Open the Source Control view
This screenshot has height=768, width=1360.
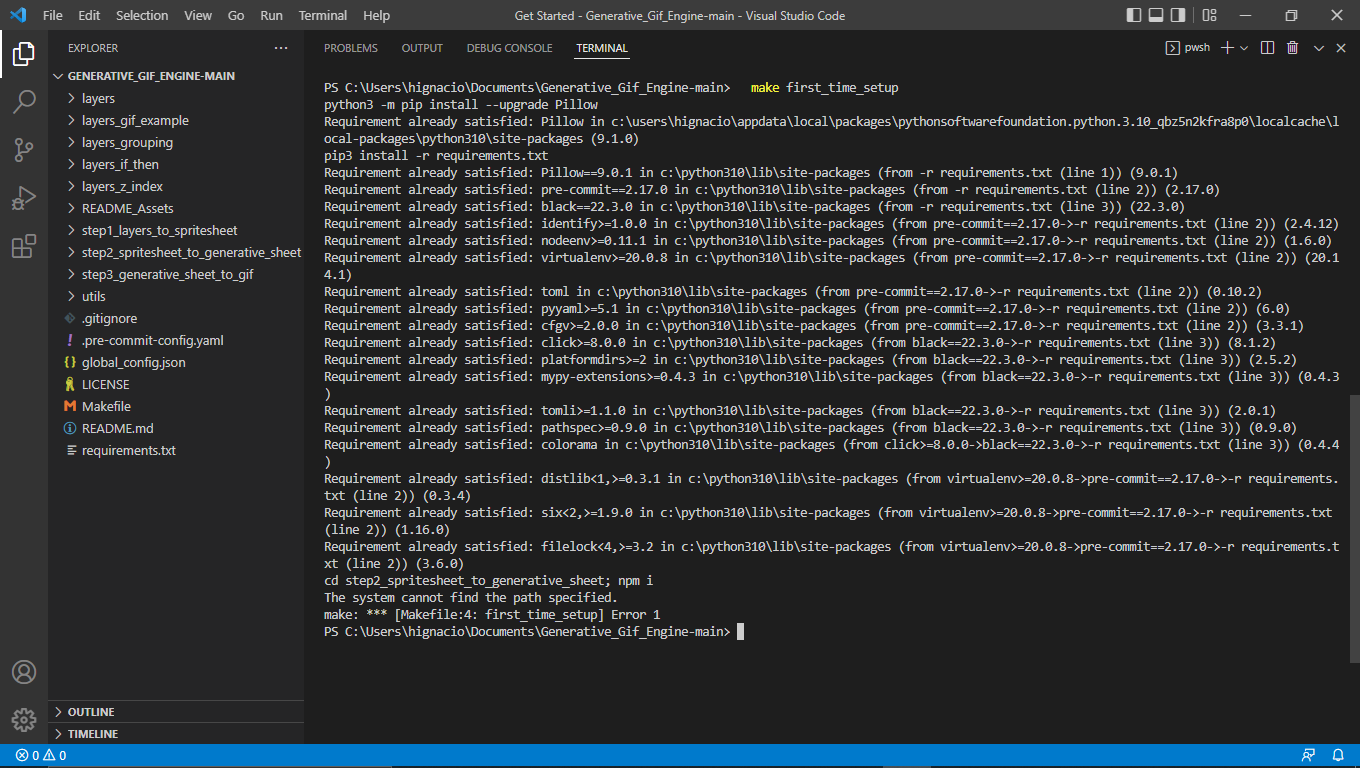coord(24,150)
